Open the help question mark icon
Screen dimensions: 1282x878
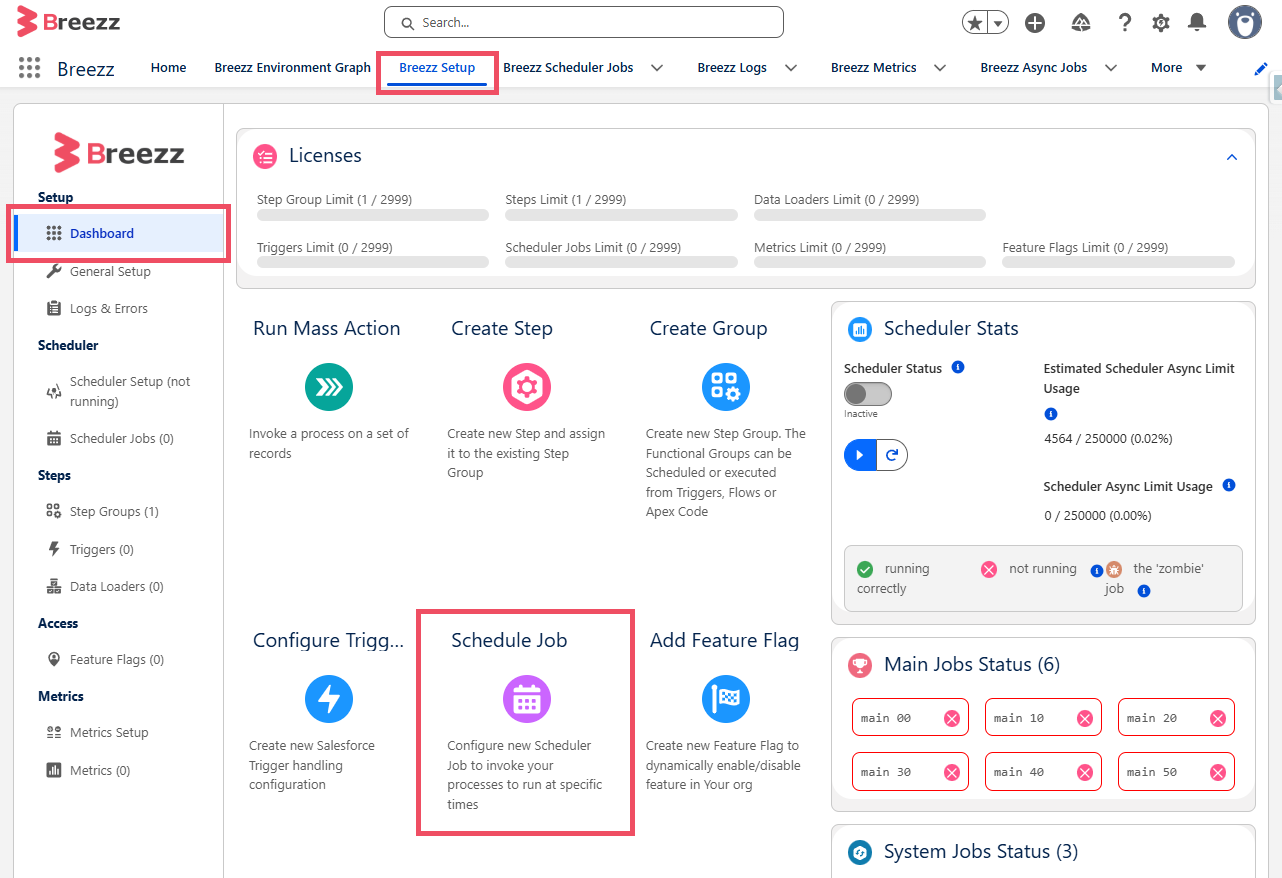1124,23
